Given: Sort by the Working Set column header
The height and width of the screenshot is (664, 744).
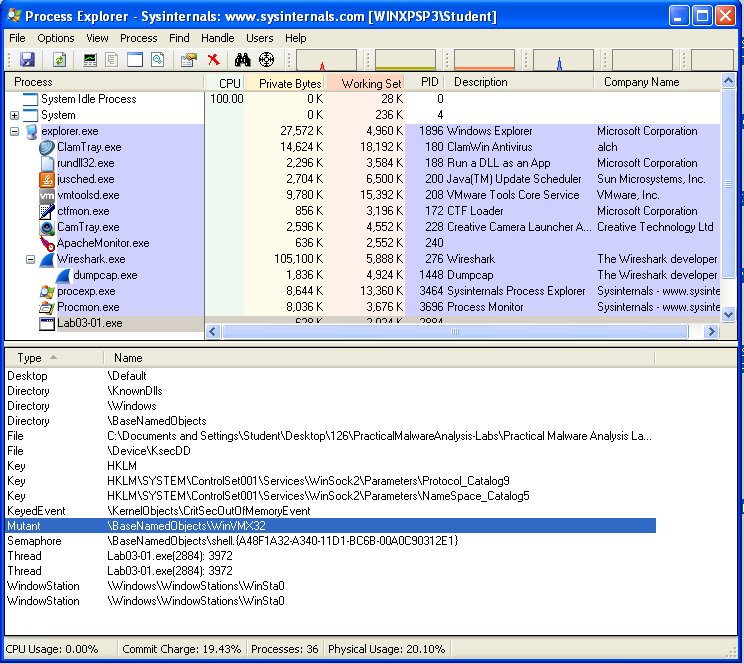Looking at the screenshot, I should click(365, 84).
